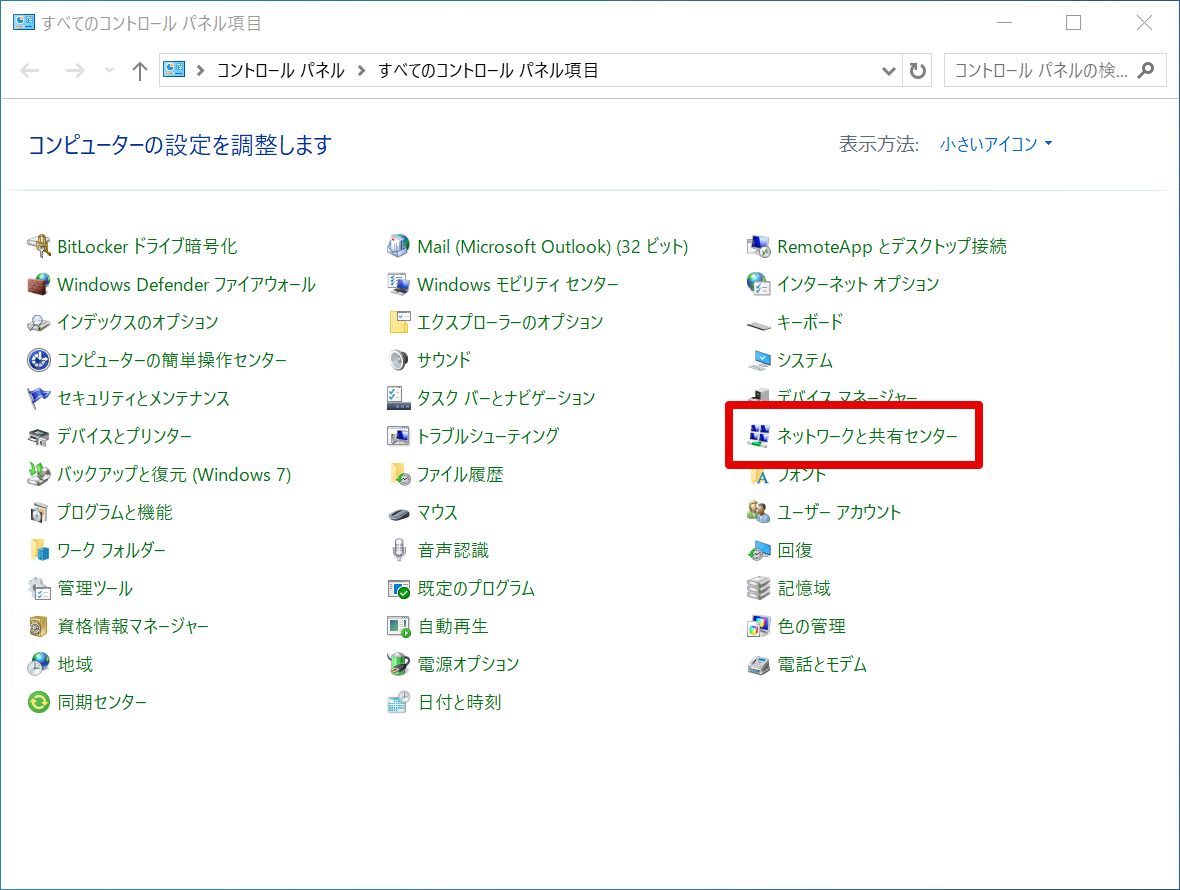The height and width of the screenshot is (890, 1180).
Task: Open the ネットワークと共有センター link
Action: (867, 436)
